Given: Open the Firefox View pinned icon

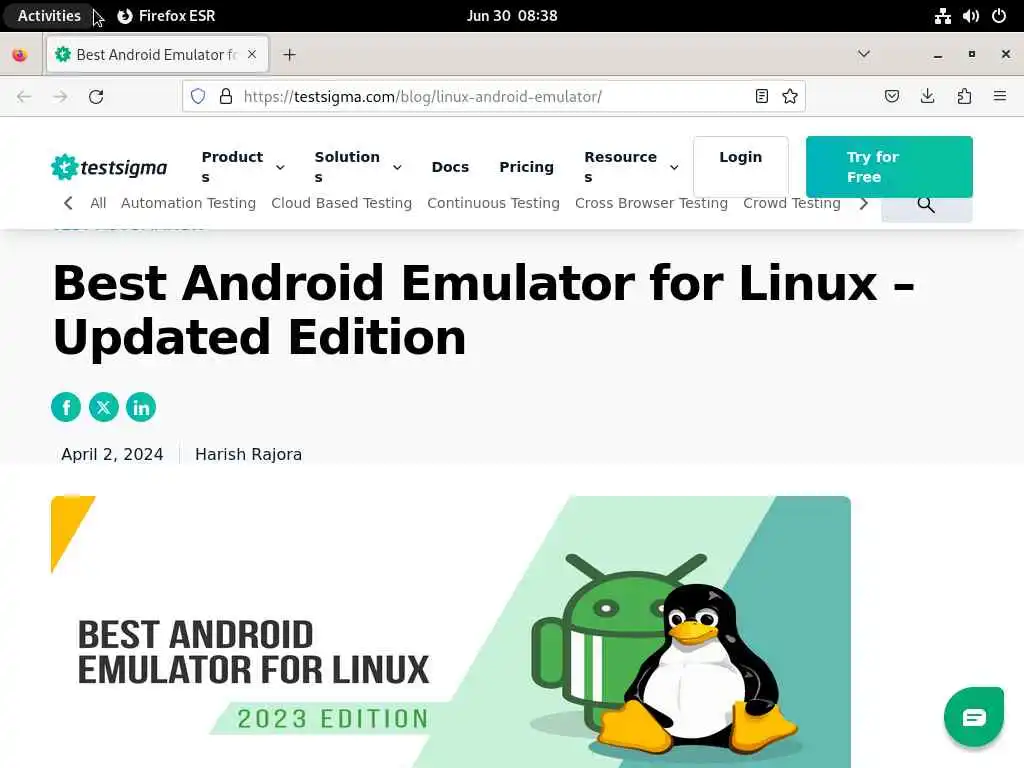Looking at the screenshot, I should 20,55.
